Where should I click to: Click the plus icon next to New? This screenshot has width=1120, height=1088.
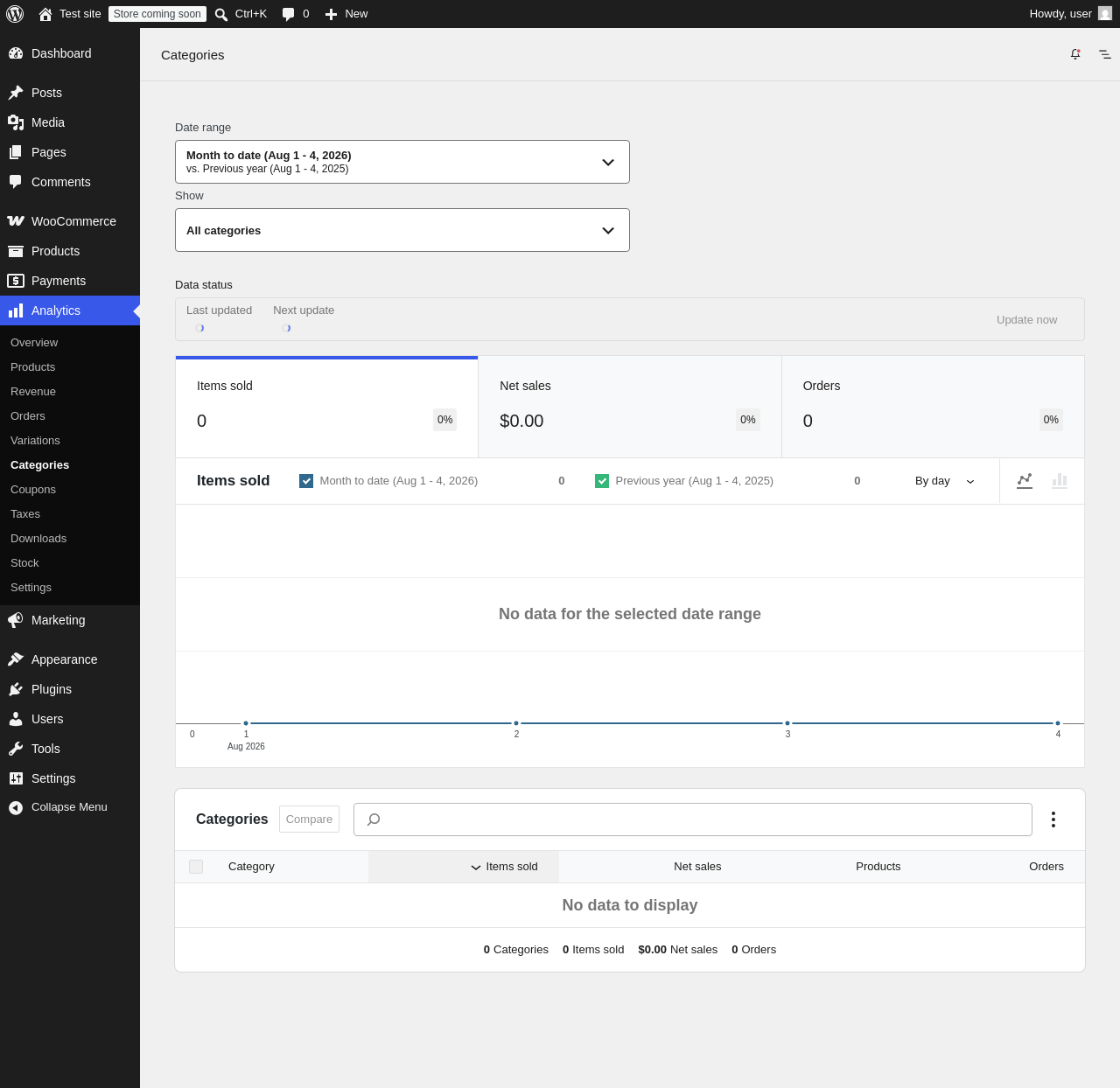tap(331, 14)
